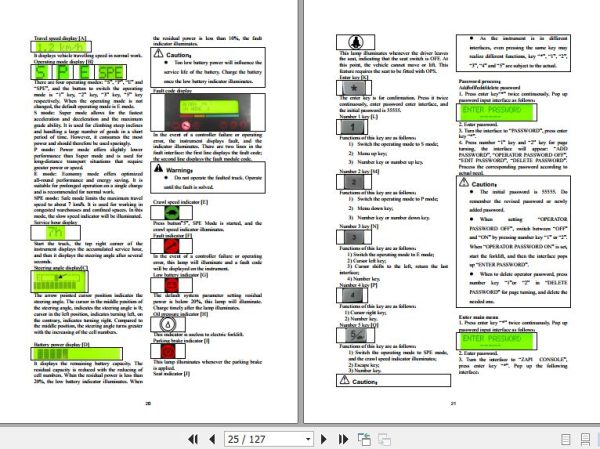Click the P operating mode icon
The height and width of the screenshot is (449, 600).
point(62,72)
